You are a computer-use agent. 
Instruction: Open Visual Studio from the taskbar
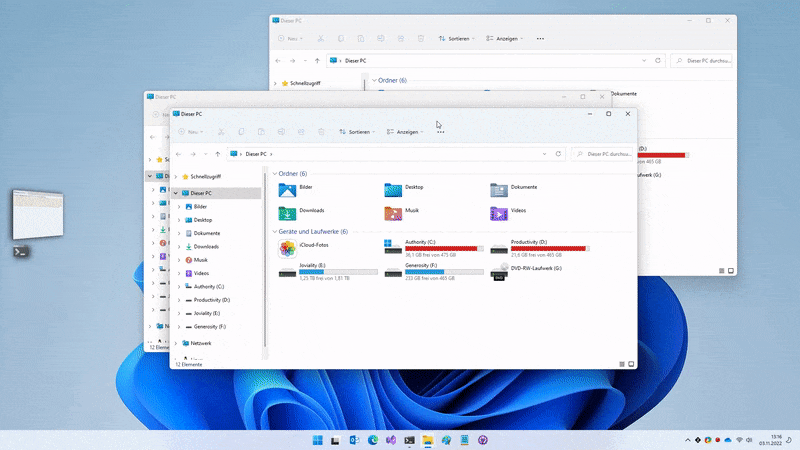point(391,440)
